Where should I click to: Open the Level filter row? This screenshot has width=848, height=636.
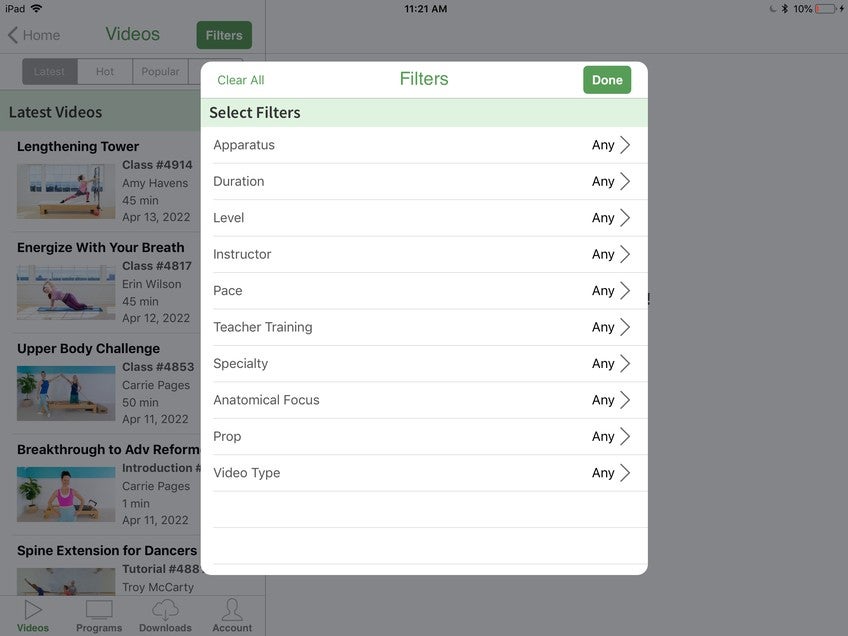(x=423, y=218)
